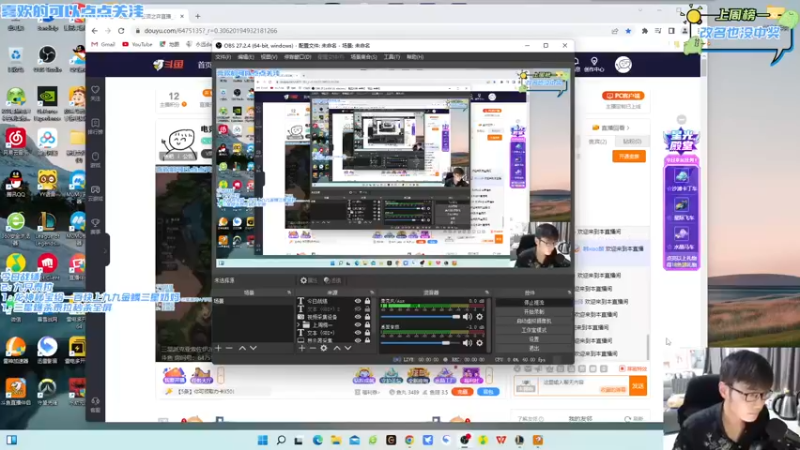Open Chrome extensions puzzle icon
This screenshot has width=800, height=450.
click(x=644, y=31)
